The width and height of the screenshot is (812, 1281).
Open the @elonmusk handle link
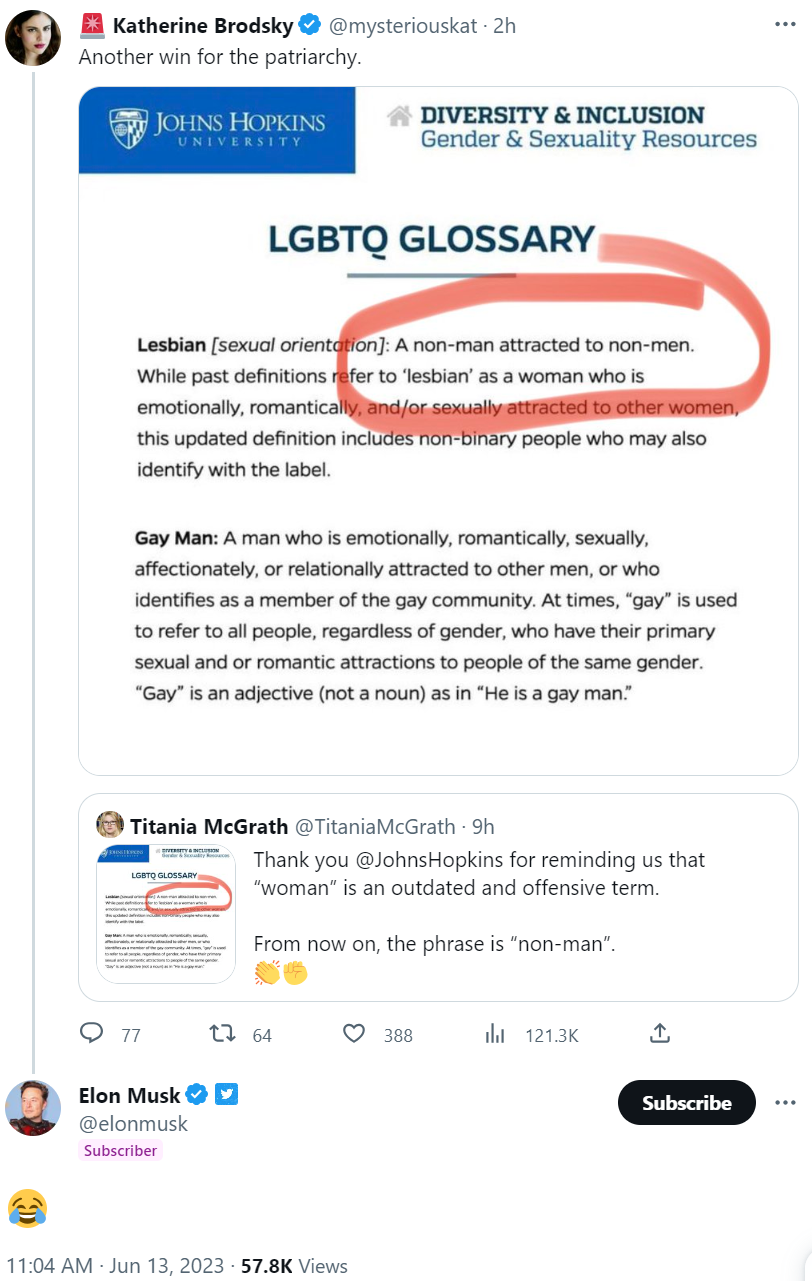[133, 1124]
